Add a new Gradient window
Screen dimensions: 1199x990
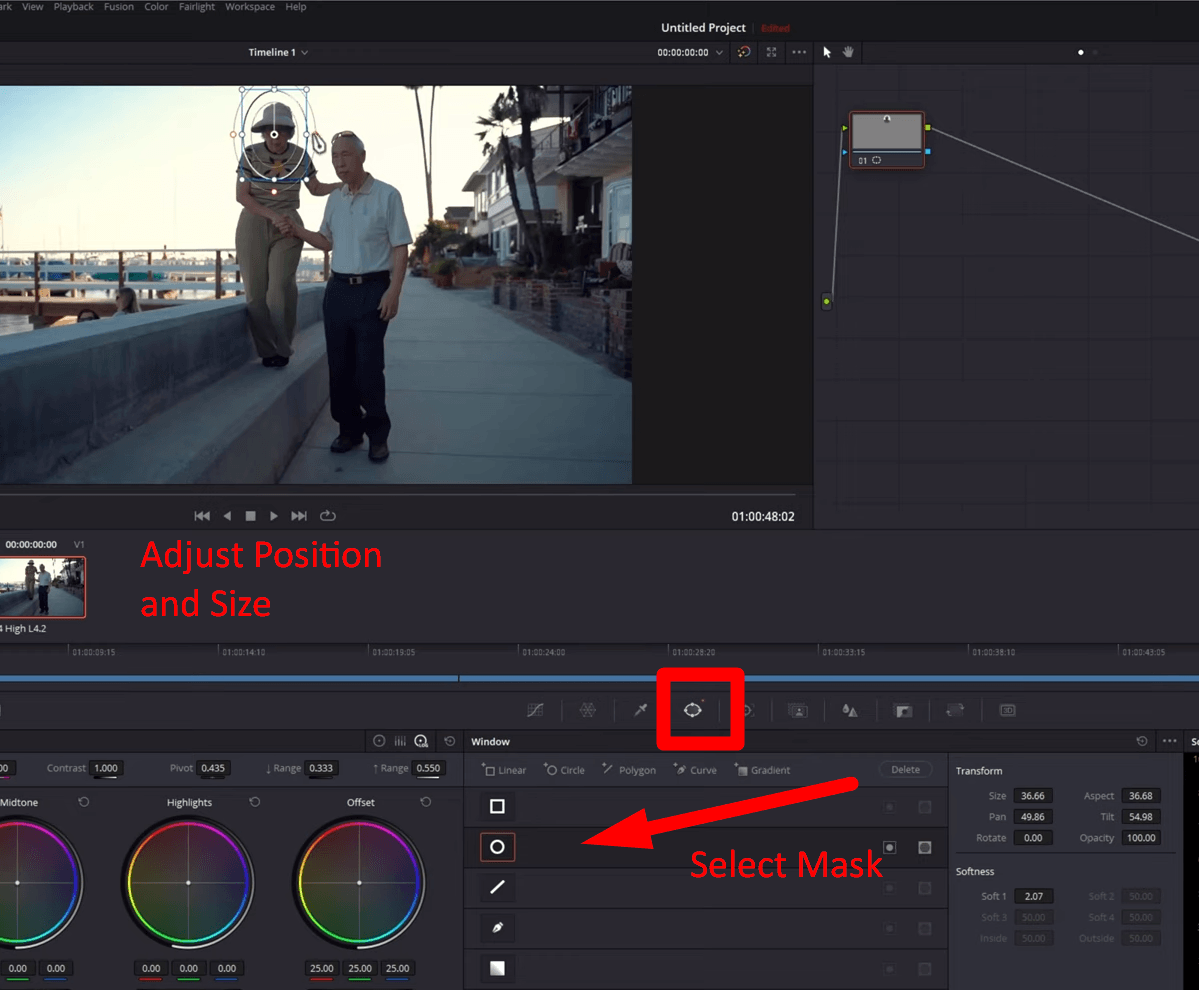click(x=762, y=770)
